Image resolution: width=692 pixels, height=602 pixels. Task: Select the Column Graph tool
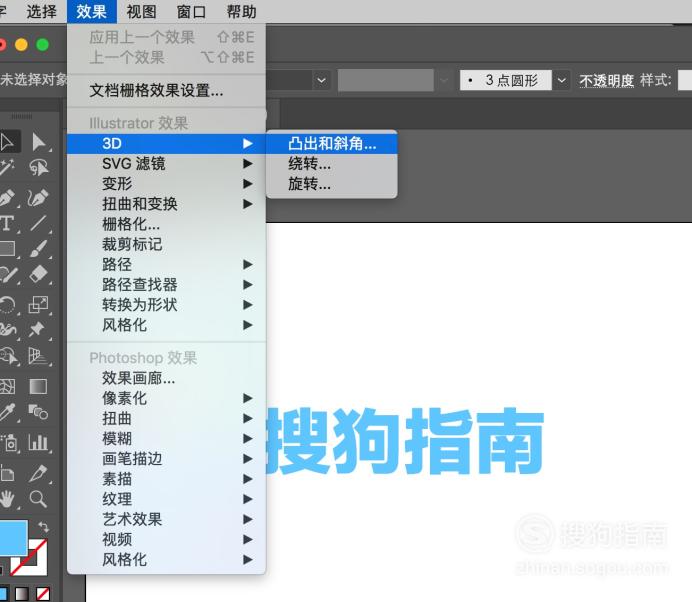point(39,442)
